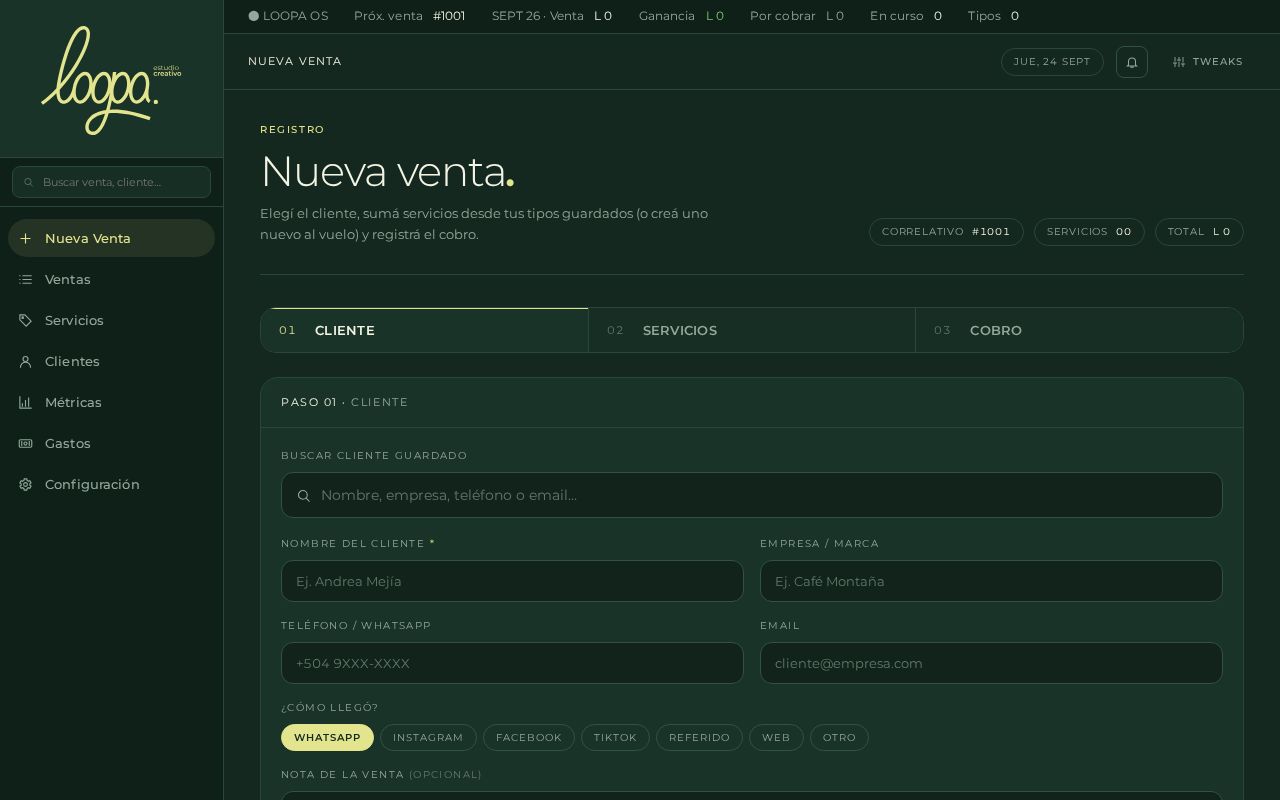Viewport: 1280px width, 800px height.
Task: Switch to the 02 Servicios step tab
Action: 752,330
